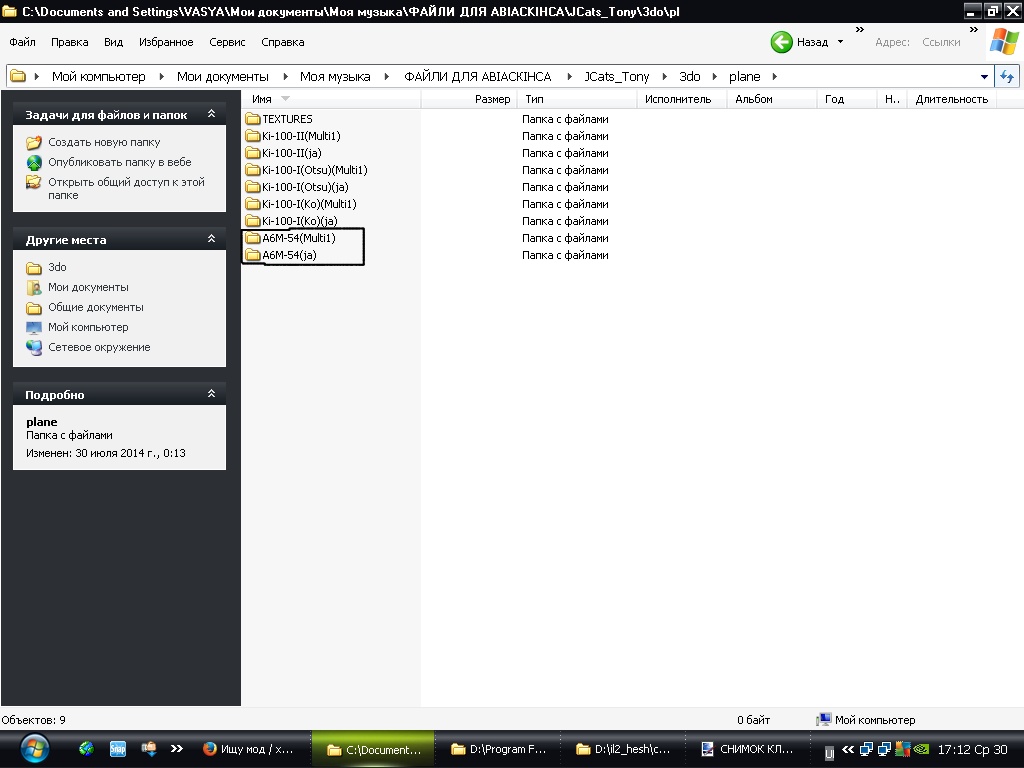Open the Правка menu

coord(69,42)
